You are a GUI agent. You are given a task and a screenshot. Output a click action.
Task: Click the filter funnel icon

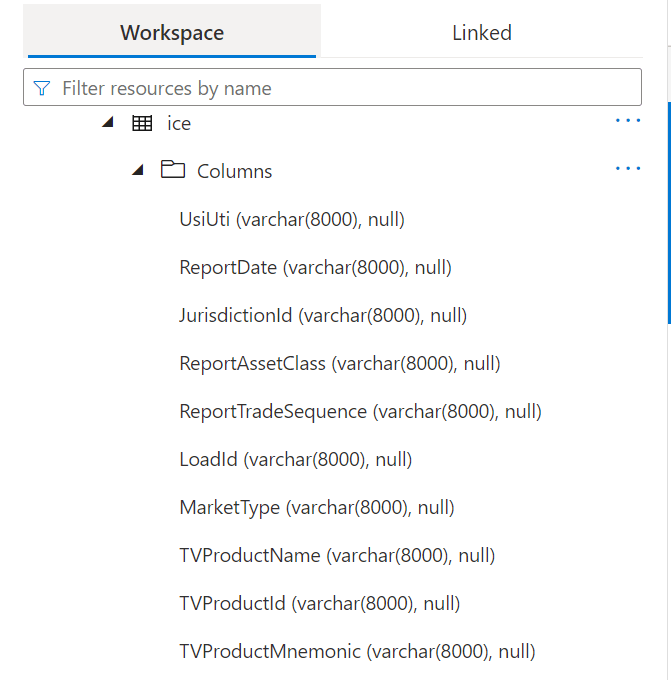point(42,88)
